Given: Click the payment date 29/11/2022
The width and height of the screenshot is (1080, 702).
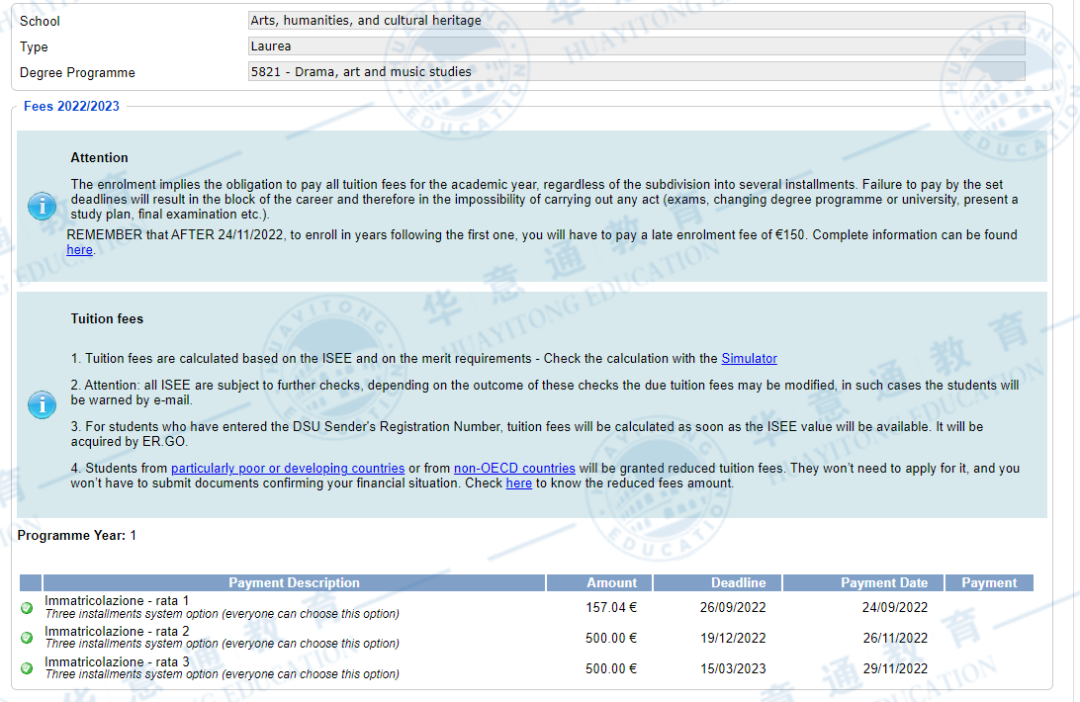Looking at the screenshot, I should click(895, 668).
